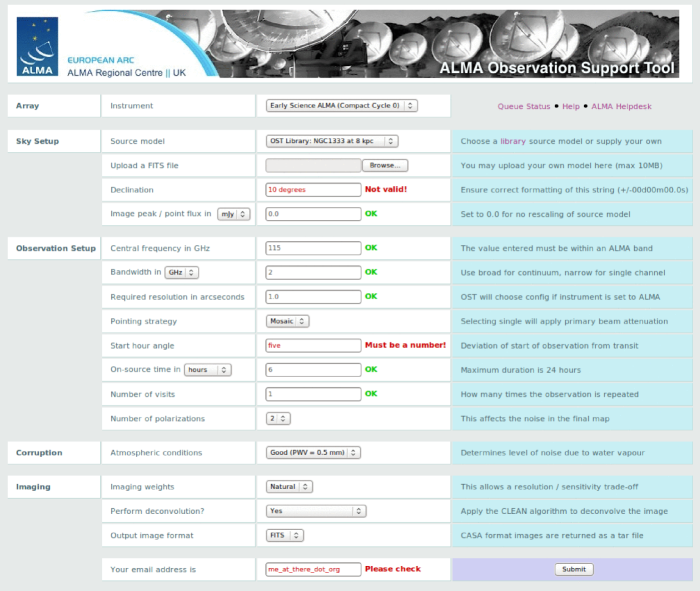Click the Declination input field

tap(312, 189)
